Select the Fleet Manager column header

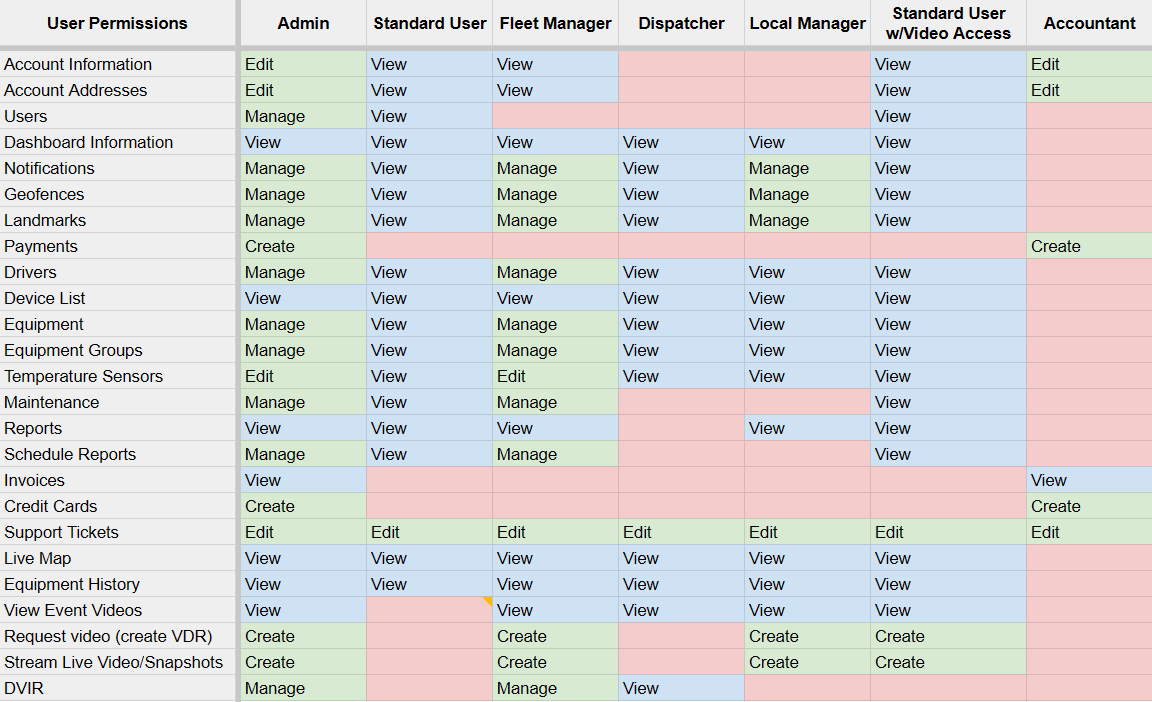coord(555,23)
